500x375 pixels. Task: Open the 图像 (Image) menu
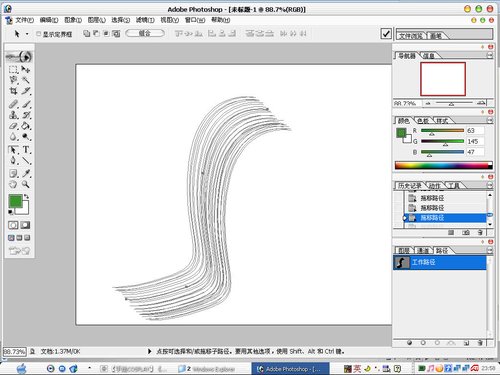pyautogui.click(x=73, y=20)
